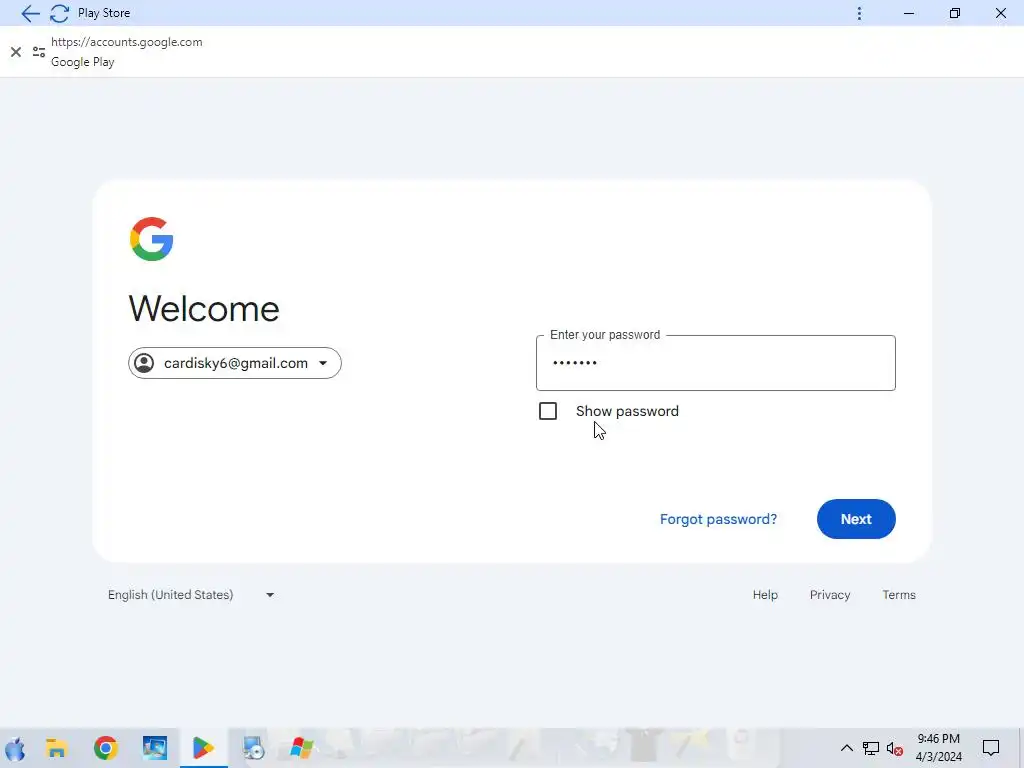
Task: Select the Play Store icon on the taskbar
Action: [x=203, y=748]
